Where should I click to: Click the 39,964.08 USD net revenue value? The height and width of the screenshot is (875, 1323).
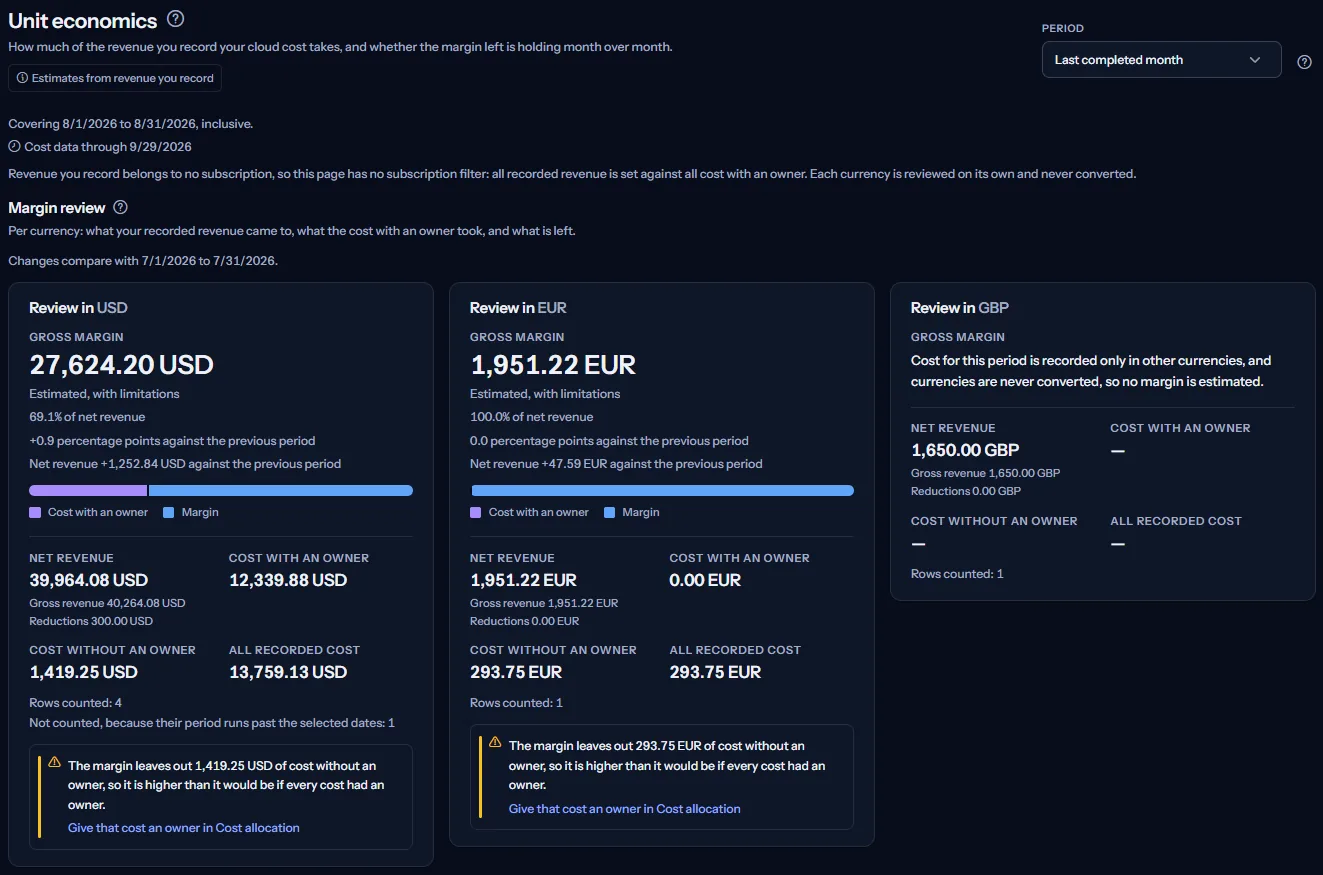pyautogui.click(x=89, y=580)
